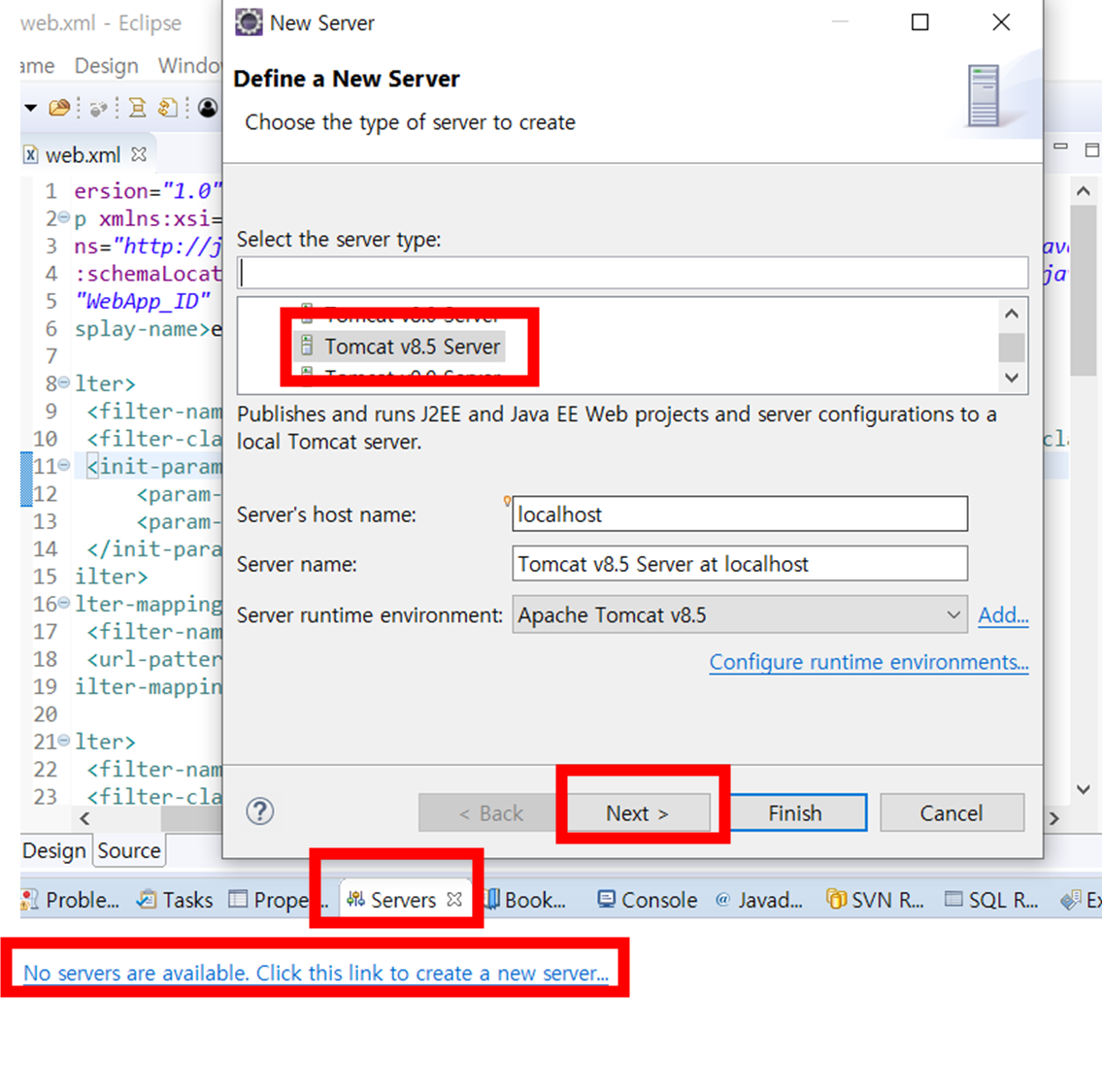Image resolution: width=1102 pixels, height=1092 pixels.
Task: Close the New Server dialog
Action: tap(1001, 22)
